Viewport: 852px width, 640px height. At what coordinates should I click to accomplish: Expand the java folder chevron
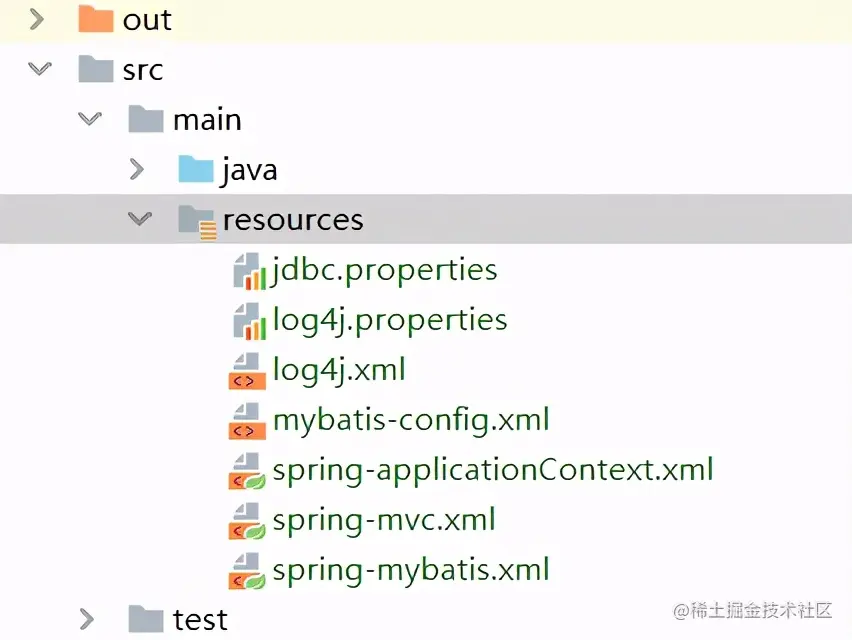coord(137,169)
